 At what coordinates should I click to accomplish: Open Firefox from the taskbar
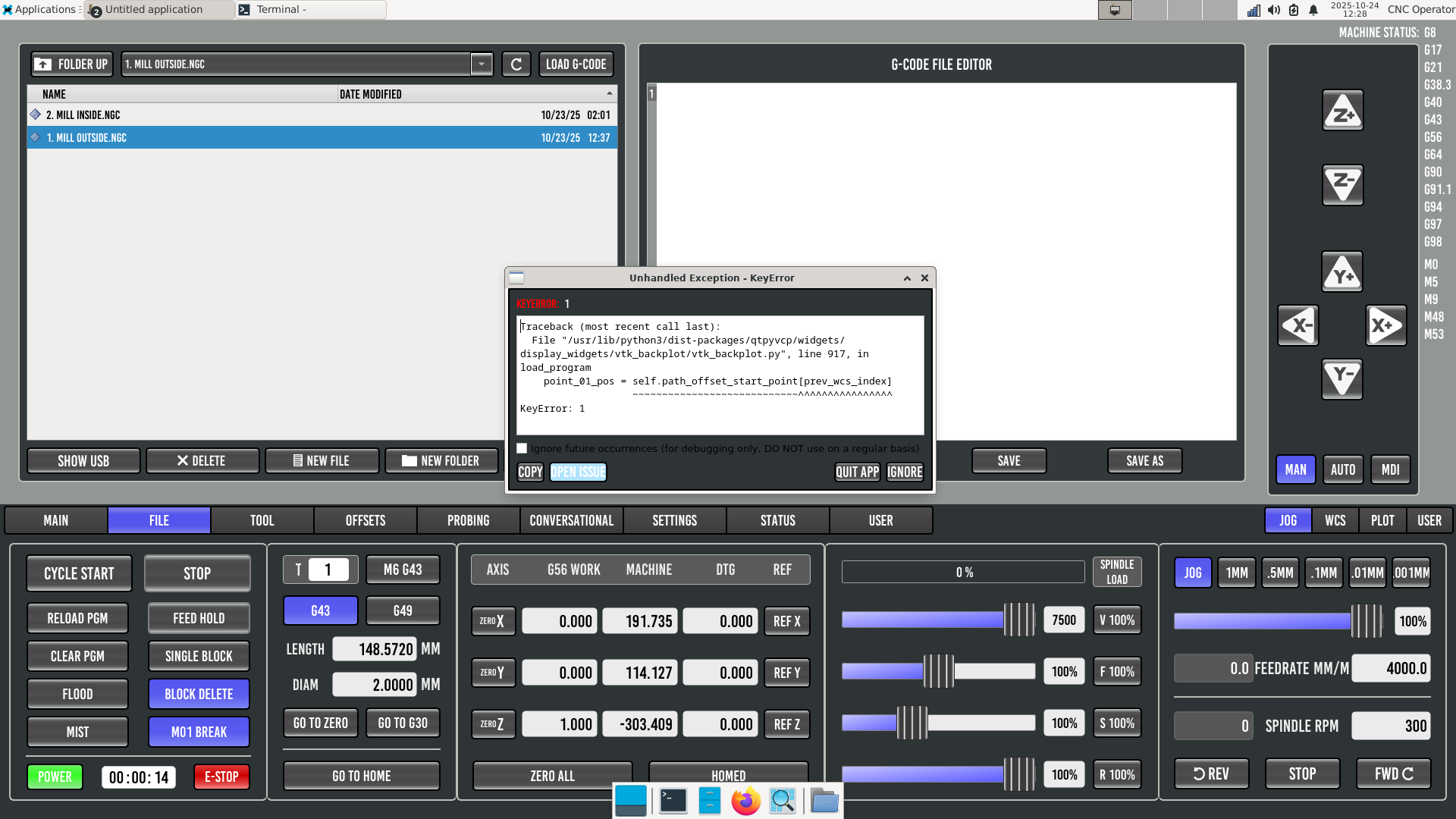point(745,801)
